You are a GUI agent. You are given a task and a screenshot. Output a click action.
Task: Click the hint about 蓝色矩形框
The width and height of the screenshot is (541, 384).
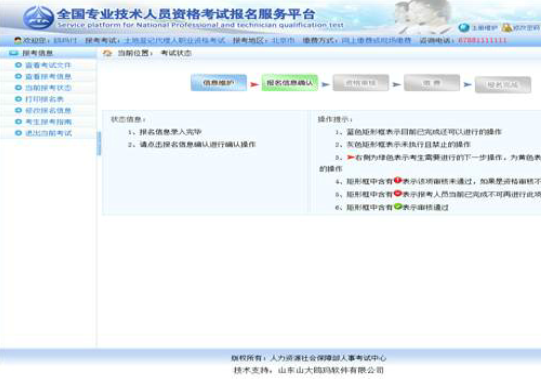click(x=418, y=132)
